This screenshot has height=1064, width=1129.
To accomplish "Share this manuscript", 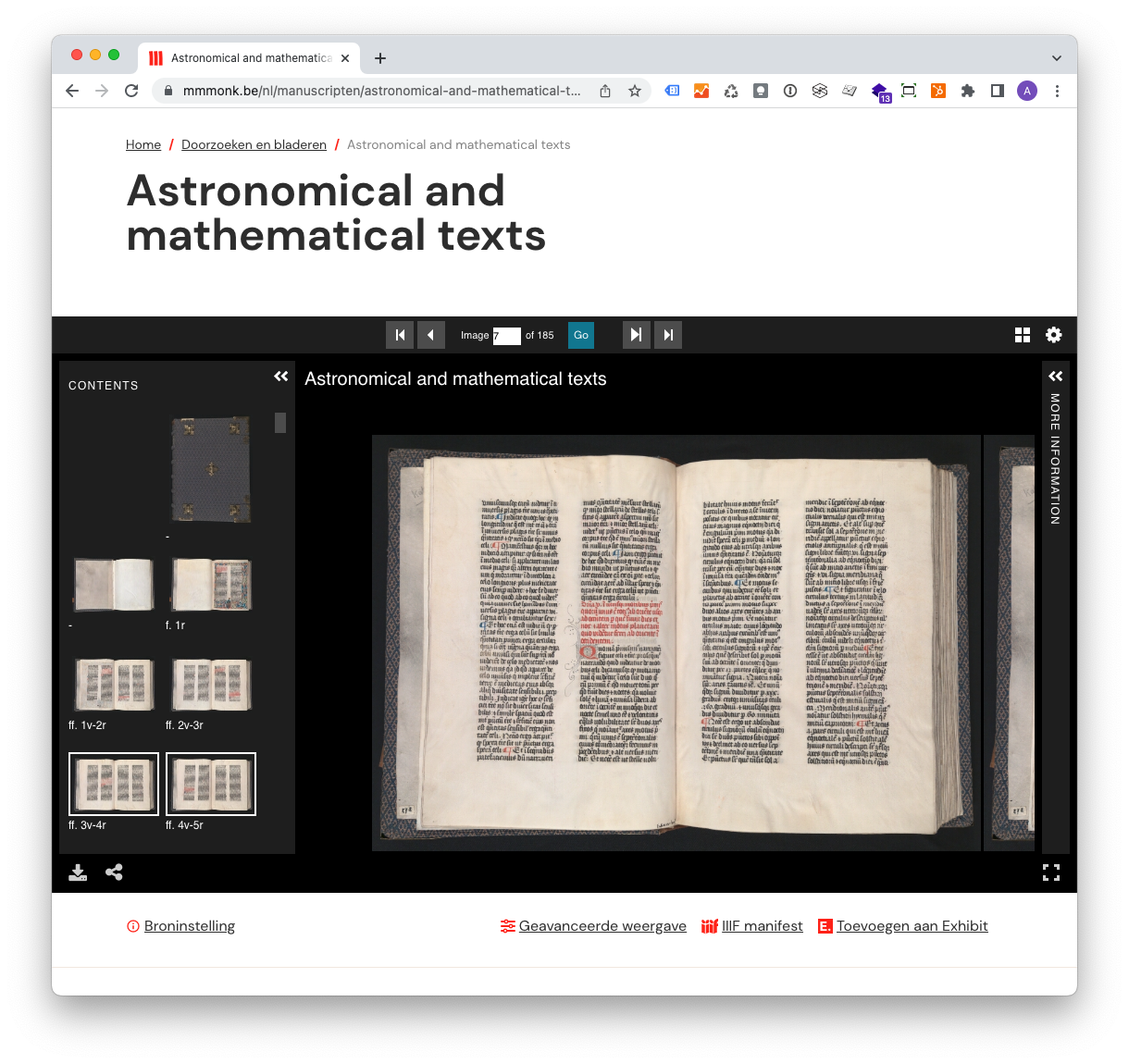I will pos(114,872).
